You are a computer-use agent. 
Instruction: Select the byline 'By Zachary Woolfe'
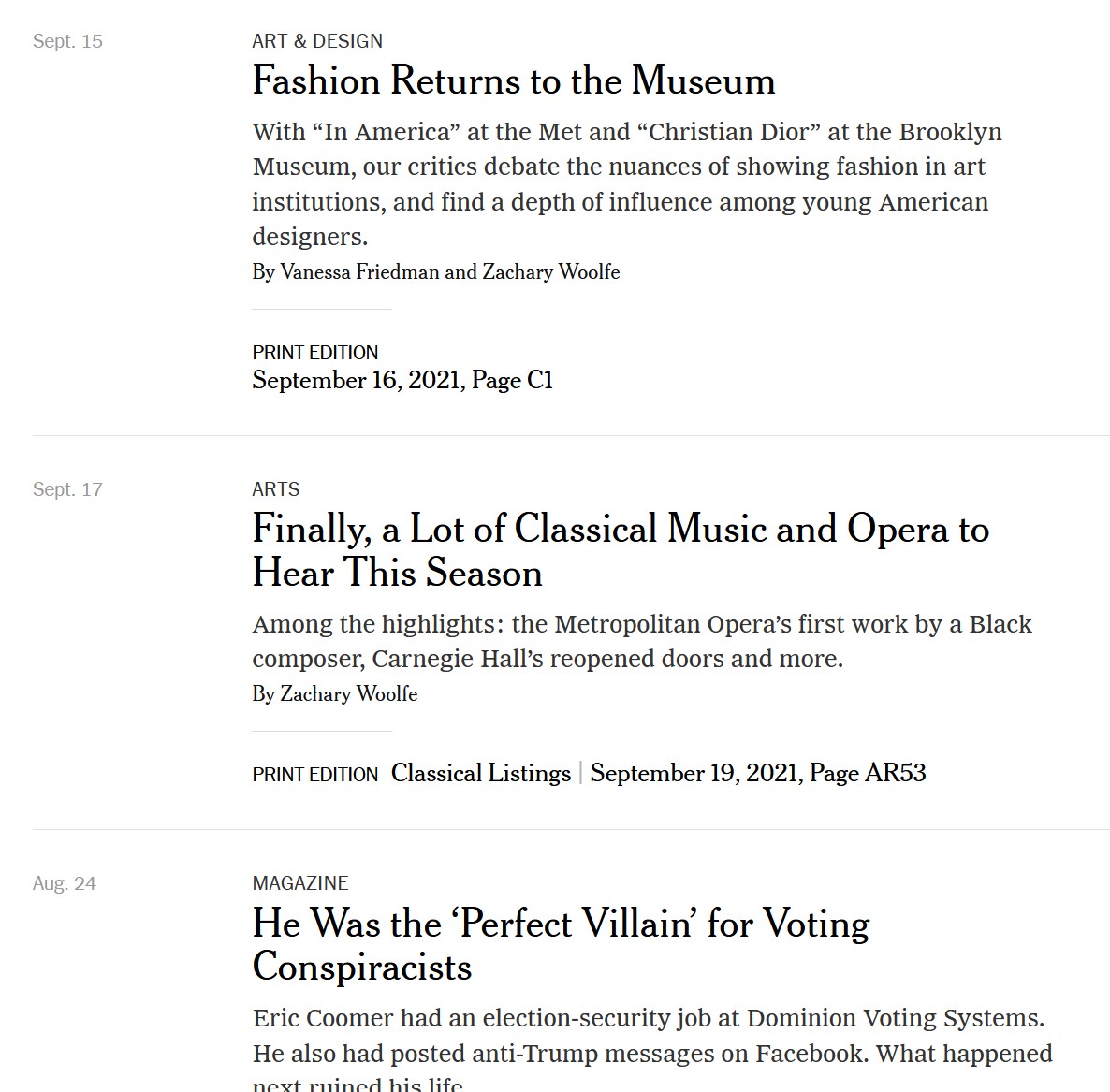click(335, 693)
